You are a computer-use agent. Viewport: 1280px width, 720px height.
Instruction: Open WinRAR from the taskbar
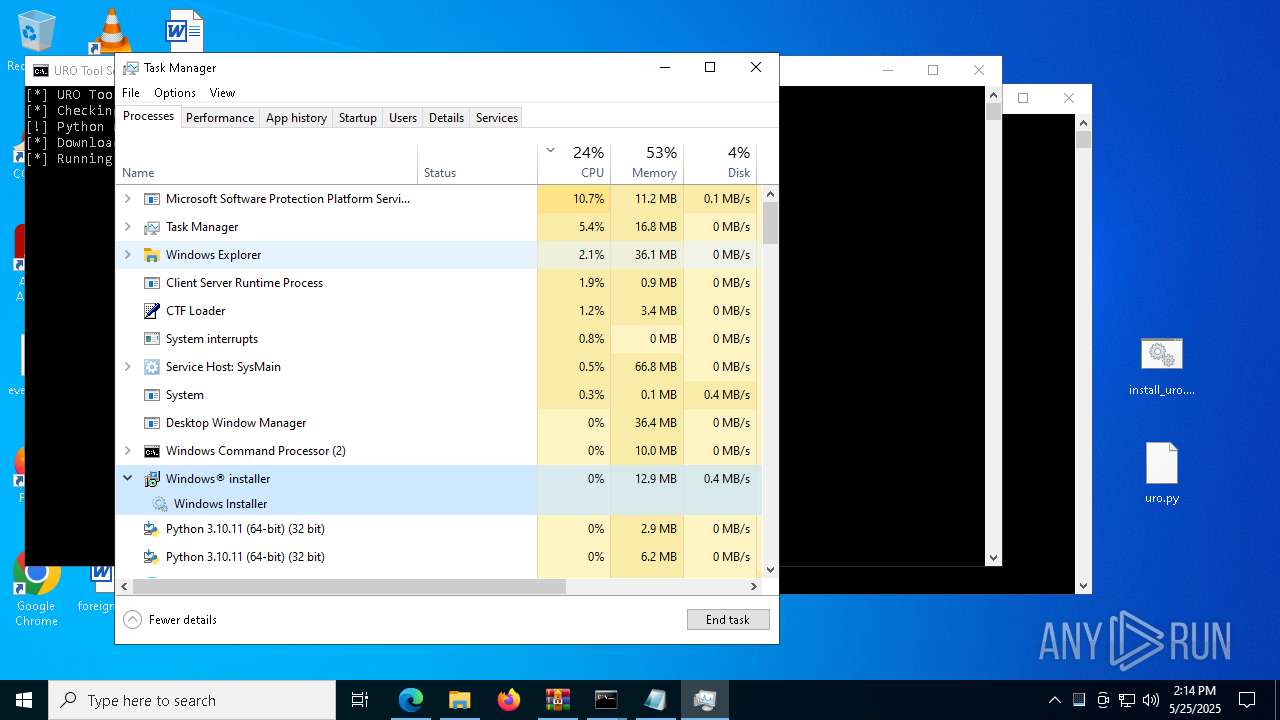tap(557, 700)
